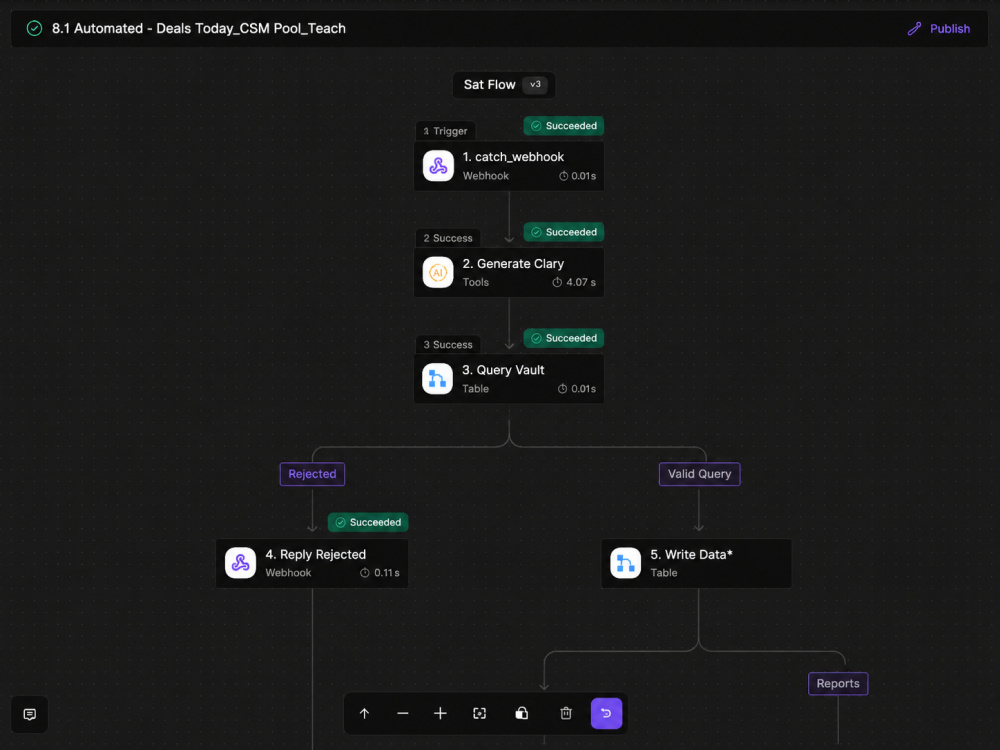Click the Succeeded badge above Generate Clary
The width and height of the screenshot is (1000, 750).
[x=564, y=232]
